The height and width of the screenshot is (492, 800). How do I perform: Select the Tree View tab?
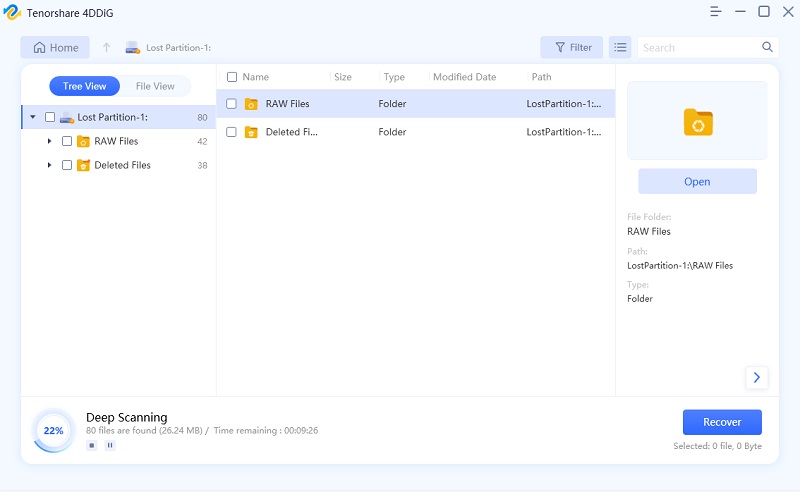85,86
